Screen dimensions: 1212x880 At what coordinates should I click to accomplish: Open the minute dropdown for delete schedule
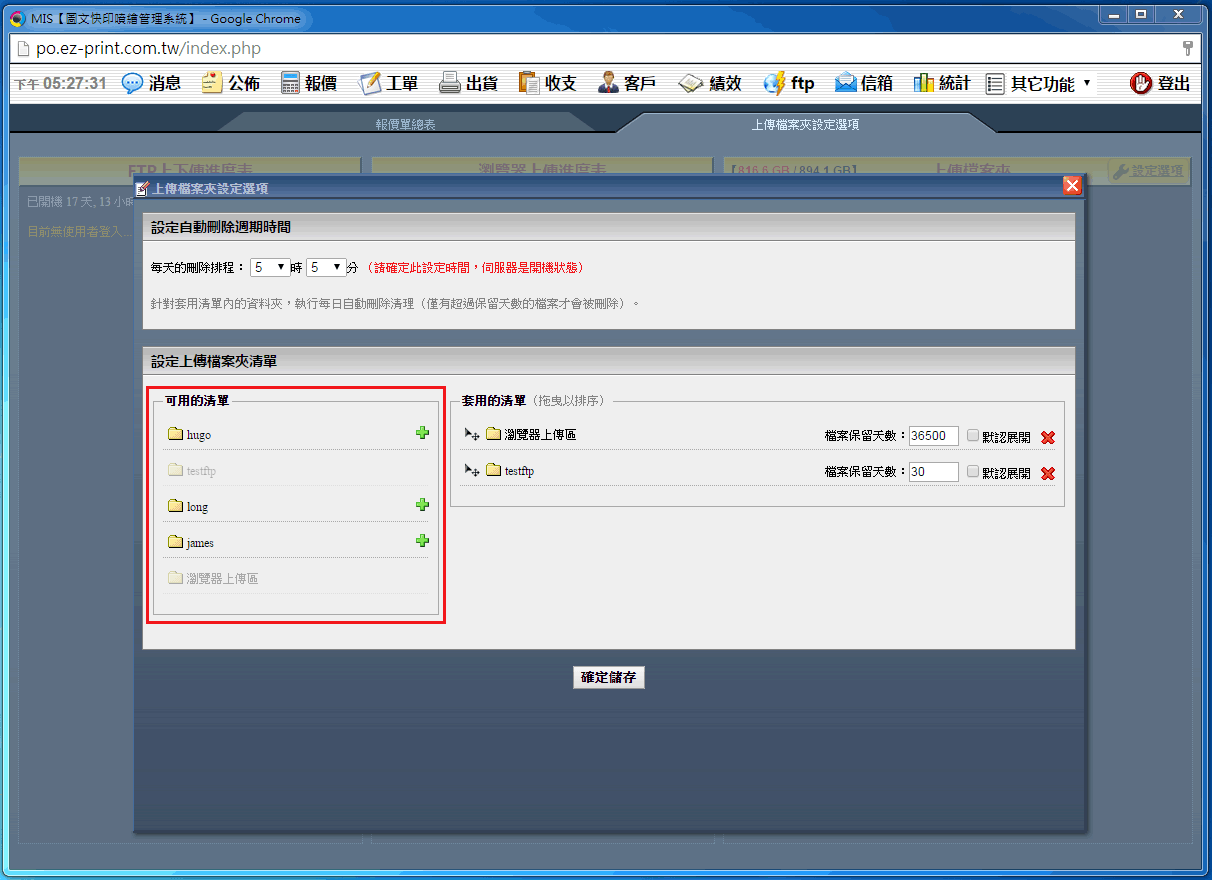pyautogui.click(x=325, y=268)
